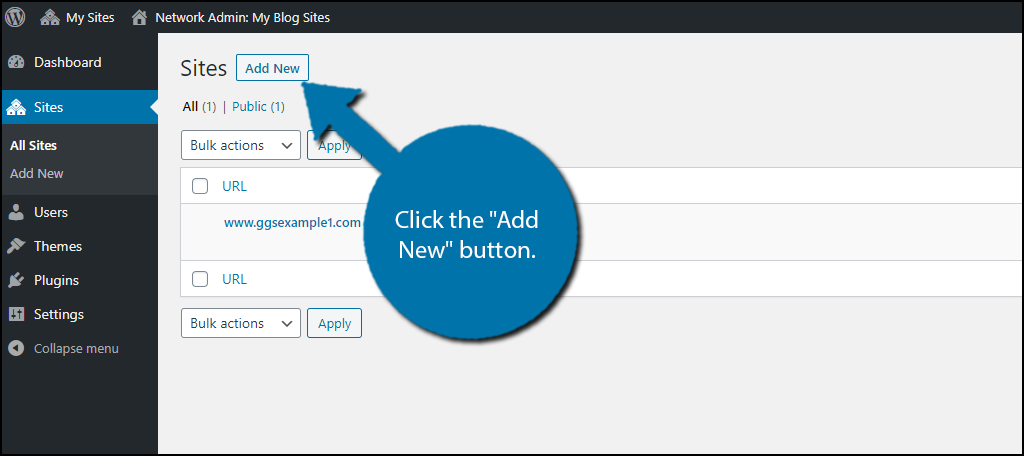Sort by the URL column header
This screenshot has height=456, width=1024.
tap(234, 186)
